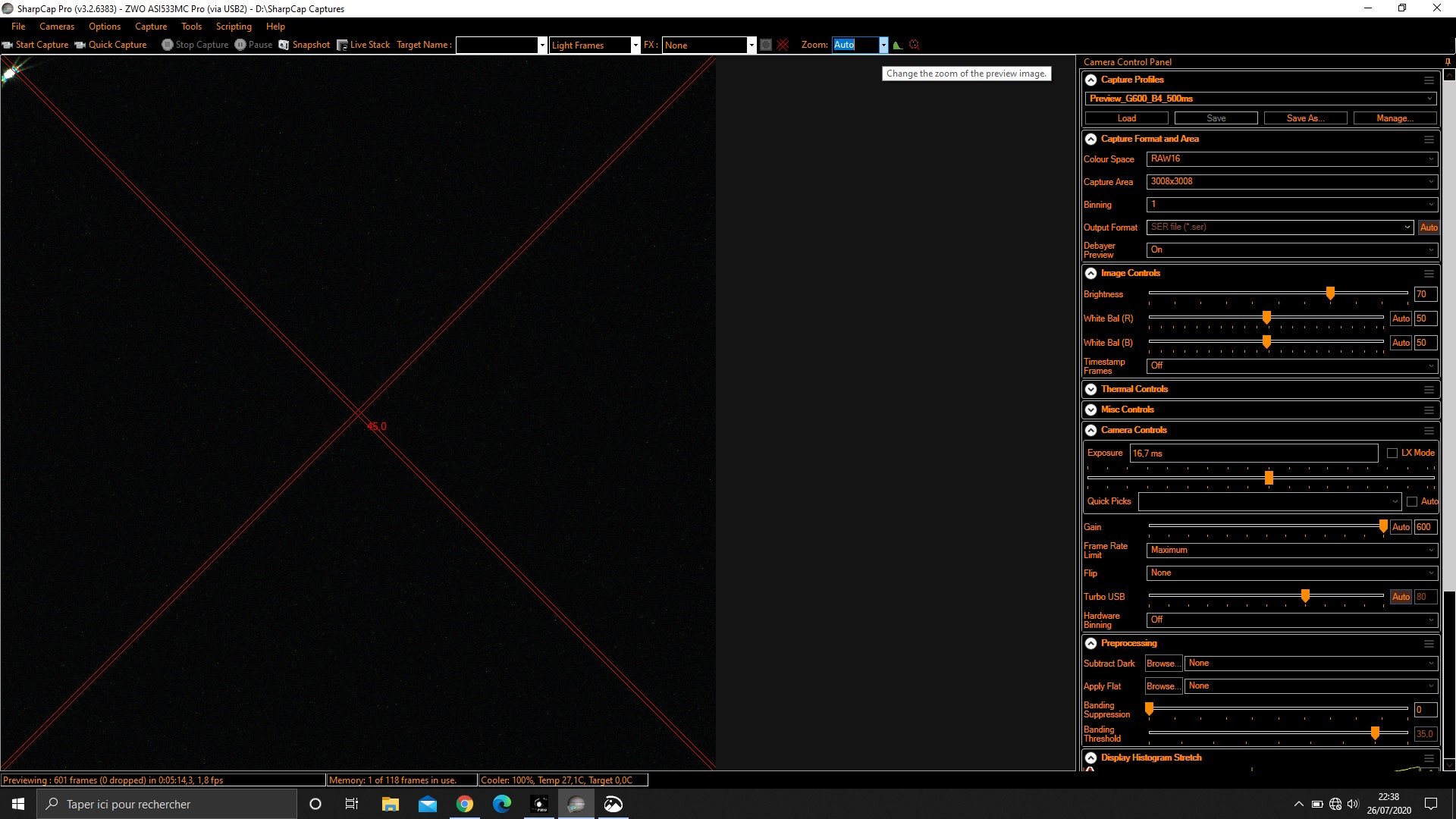This screenshot has width=1456, height=819.
Task: Open the Capture Format and Area hamburger menu
Action: point(1429,140)
